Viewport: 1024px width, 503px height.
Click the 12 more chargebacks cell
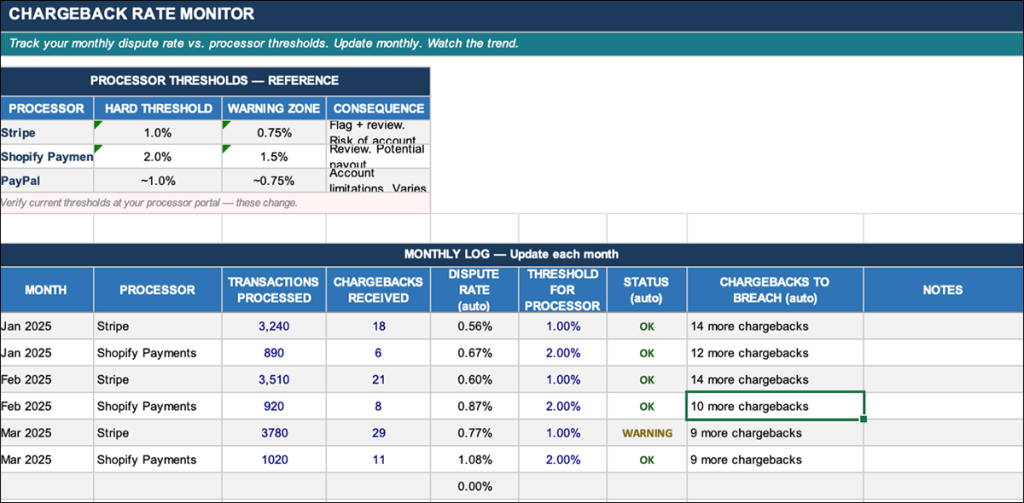point(775,353)
